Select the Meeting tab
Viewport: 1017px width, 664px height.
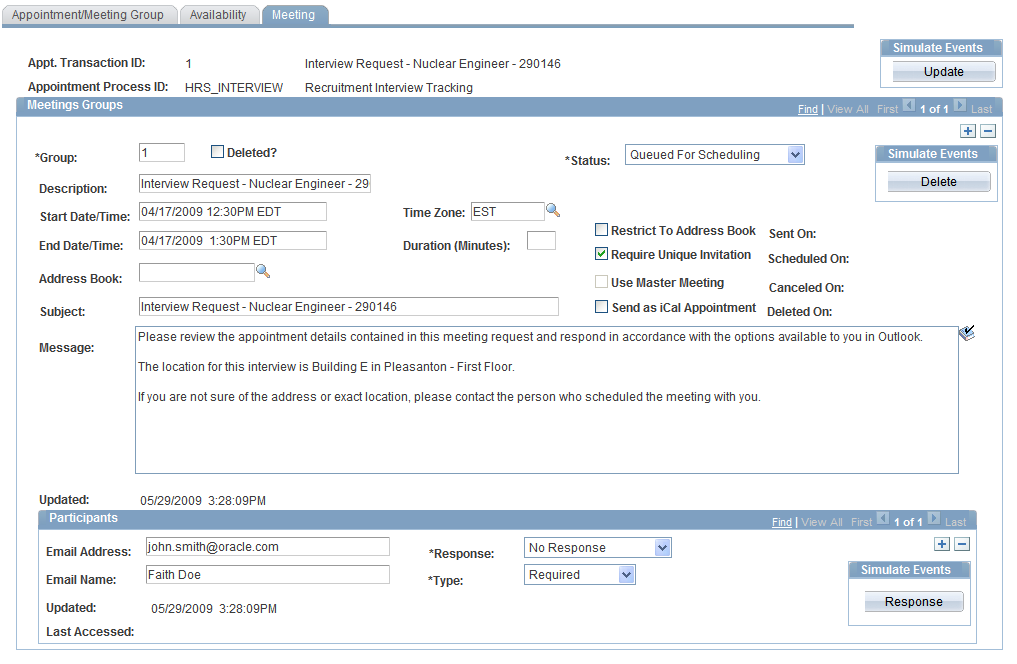(x=294, y=14)
